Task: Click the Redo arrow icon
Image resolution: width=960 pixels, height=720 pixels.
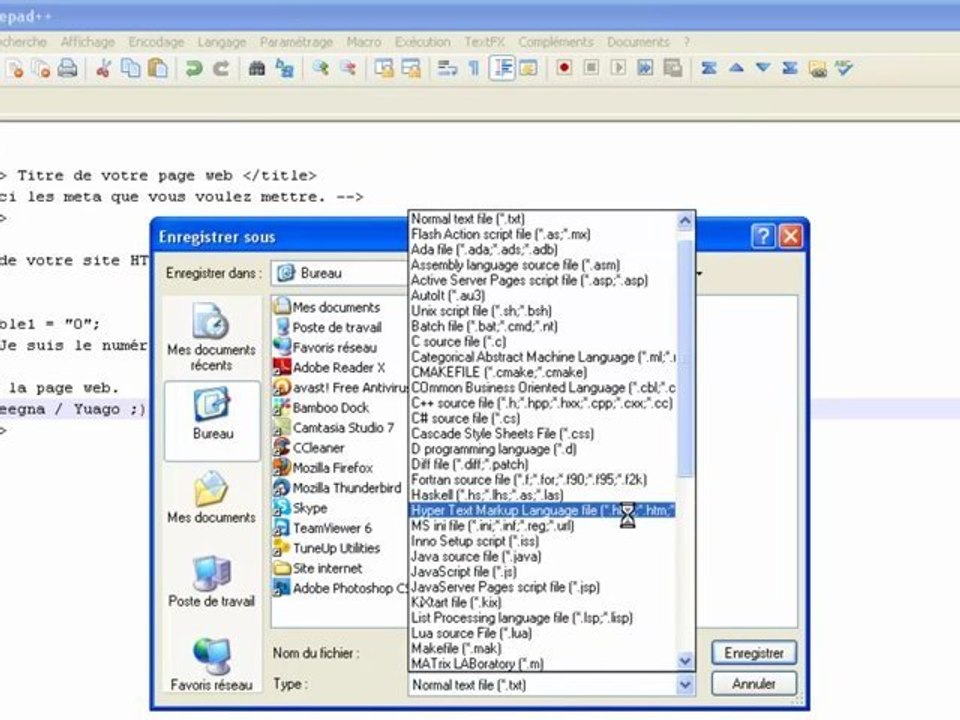Action: pos(221,68)
